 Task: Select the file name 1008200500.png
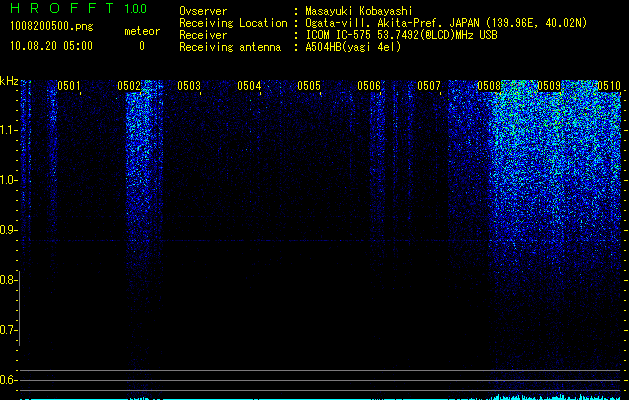[x=52, y=26]
